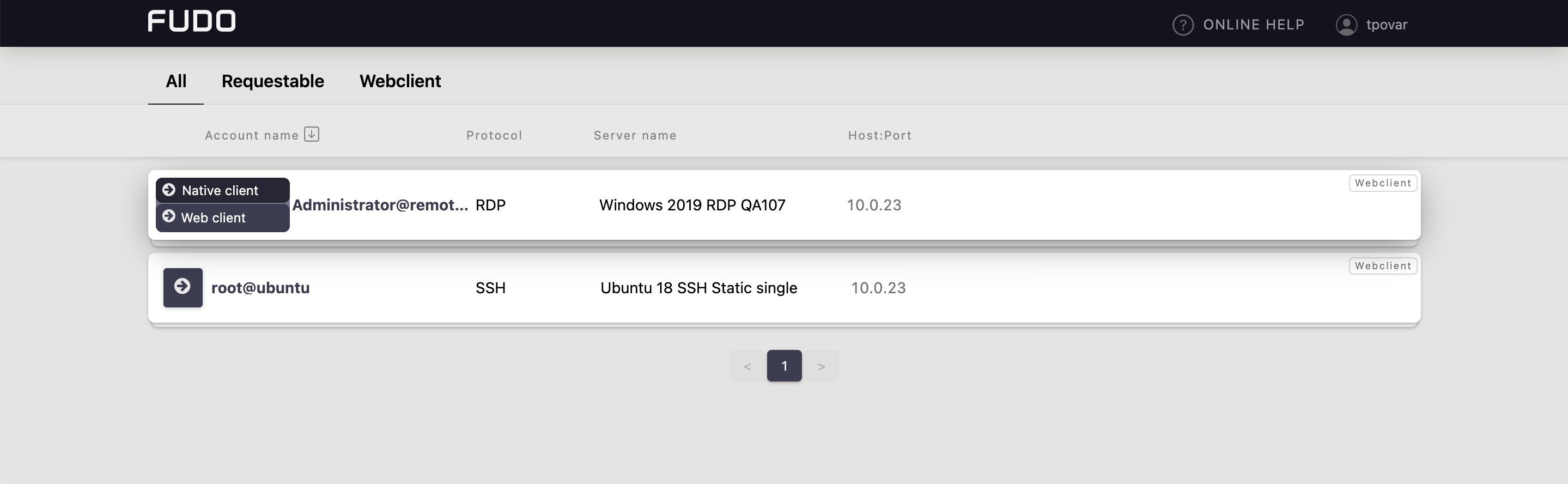Toggle the Account name sort arrow icon

click(x=312, y=134)
